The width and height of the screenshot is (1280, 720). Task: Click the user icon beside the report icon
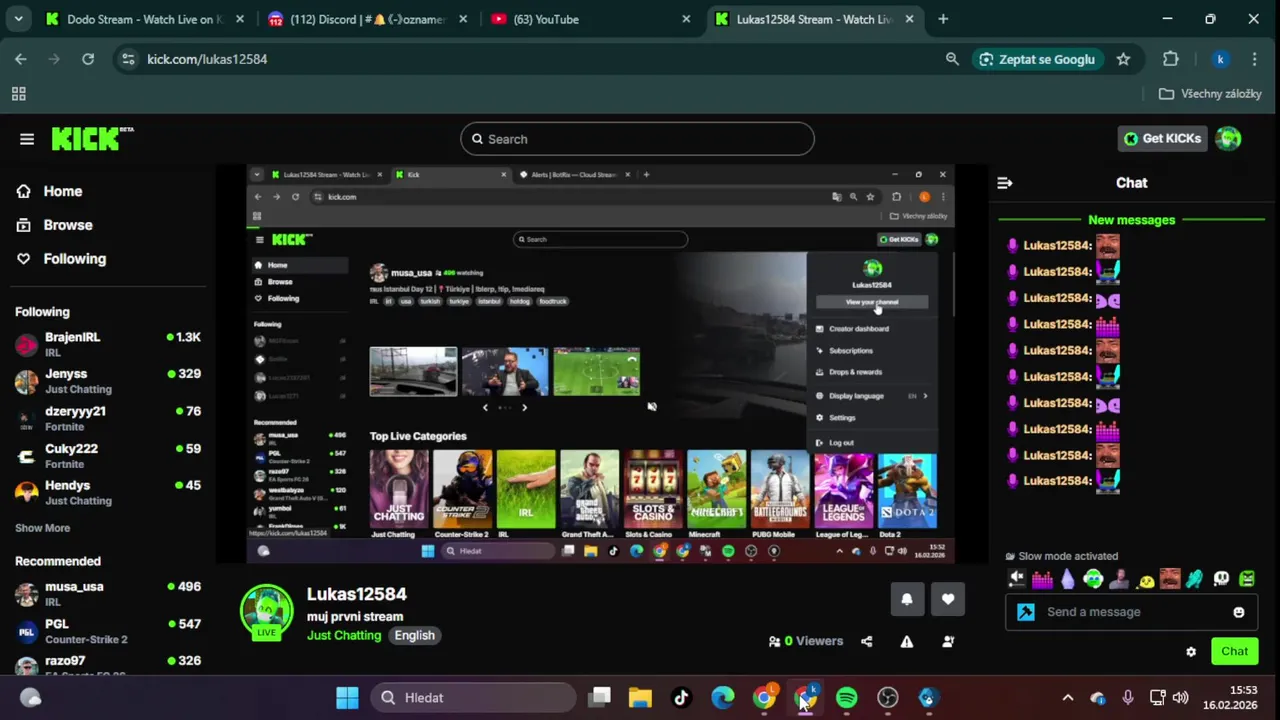pos(948,641)
